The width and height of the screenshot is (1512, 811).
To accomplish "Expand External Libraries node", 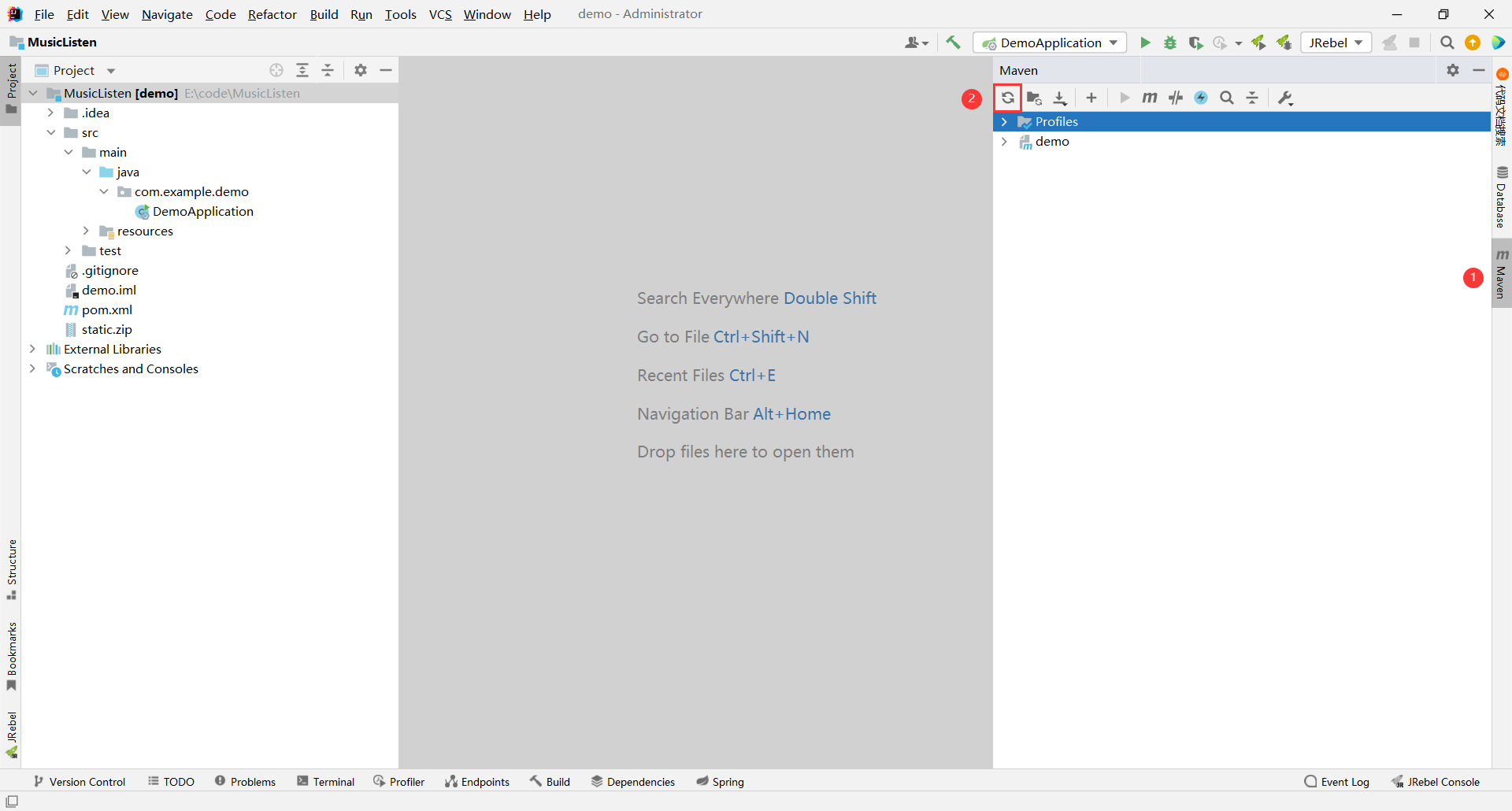I will (x=32, y=349).
